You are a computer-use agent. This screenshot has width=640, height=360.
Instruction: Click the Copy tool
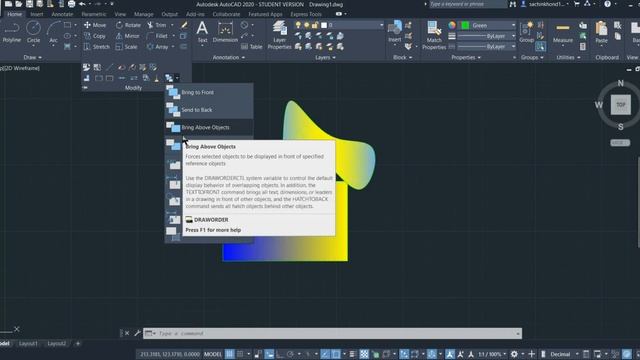pyautogui.click(x=95, y=36)
